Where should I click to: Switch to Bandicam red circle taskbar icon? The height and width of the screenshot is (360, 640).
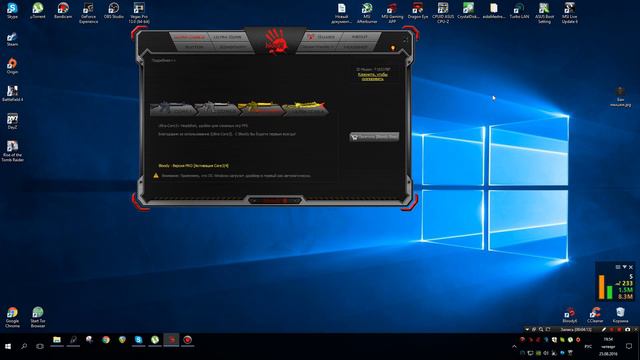click(x=187, y=340)
